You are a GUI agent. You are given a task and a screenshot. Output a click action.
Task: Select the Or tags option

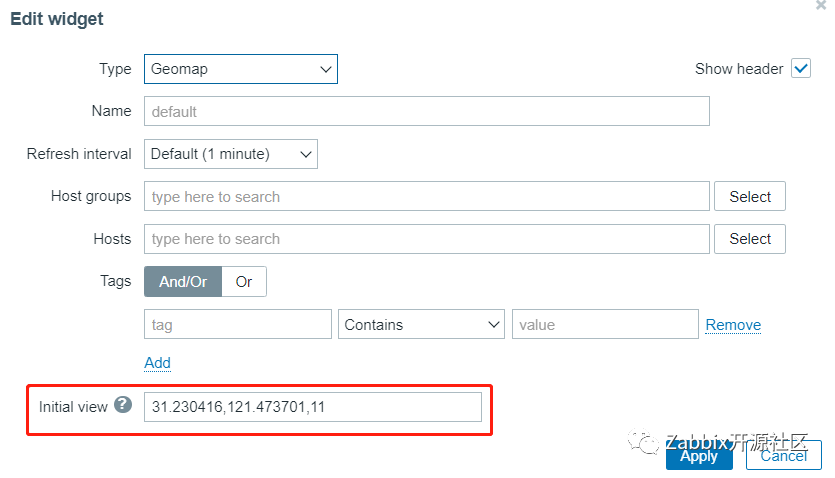coord(244,282)
